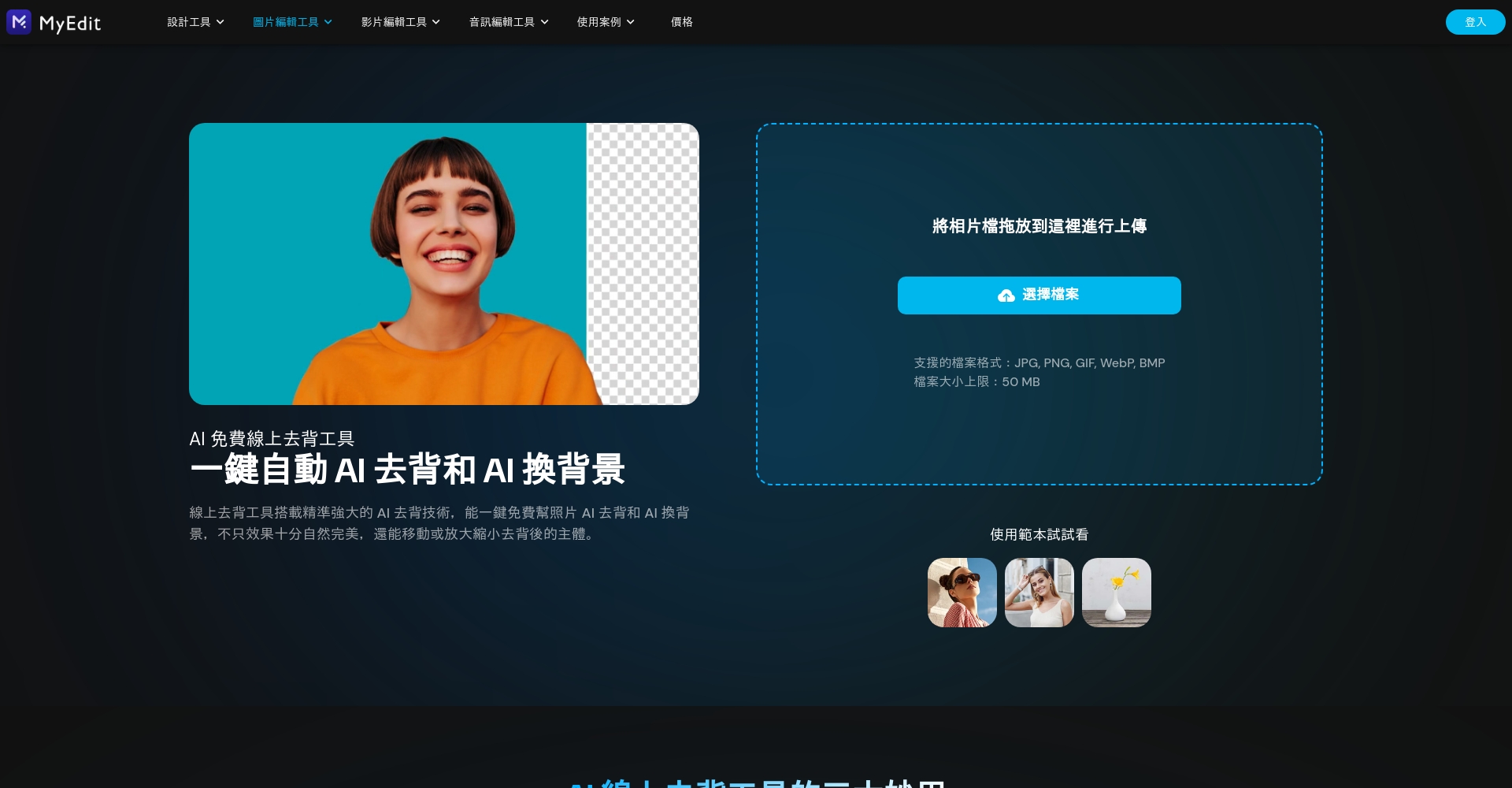The width and height of the screenshot is (1512, 788).
Task: Click the dashed drop zone heading 將相片檔拖放到這裡進行上傳
Action: (1039, 226)
